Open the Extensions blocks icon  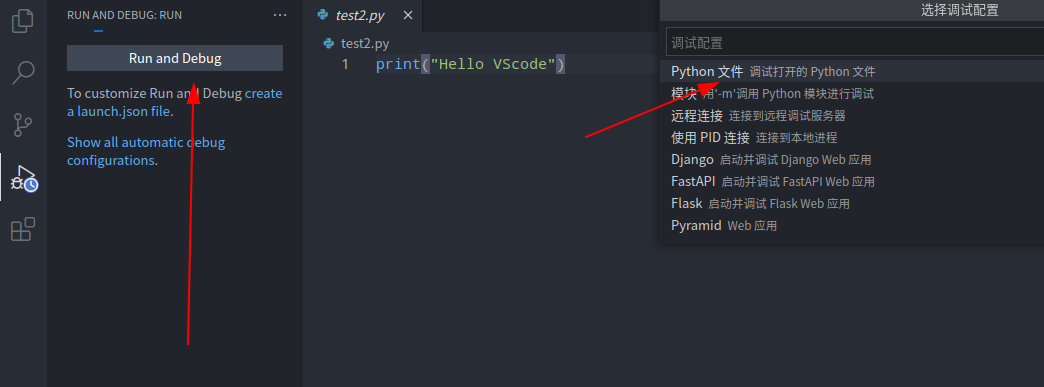23,229
